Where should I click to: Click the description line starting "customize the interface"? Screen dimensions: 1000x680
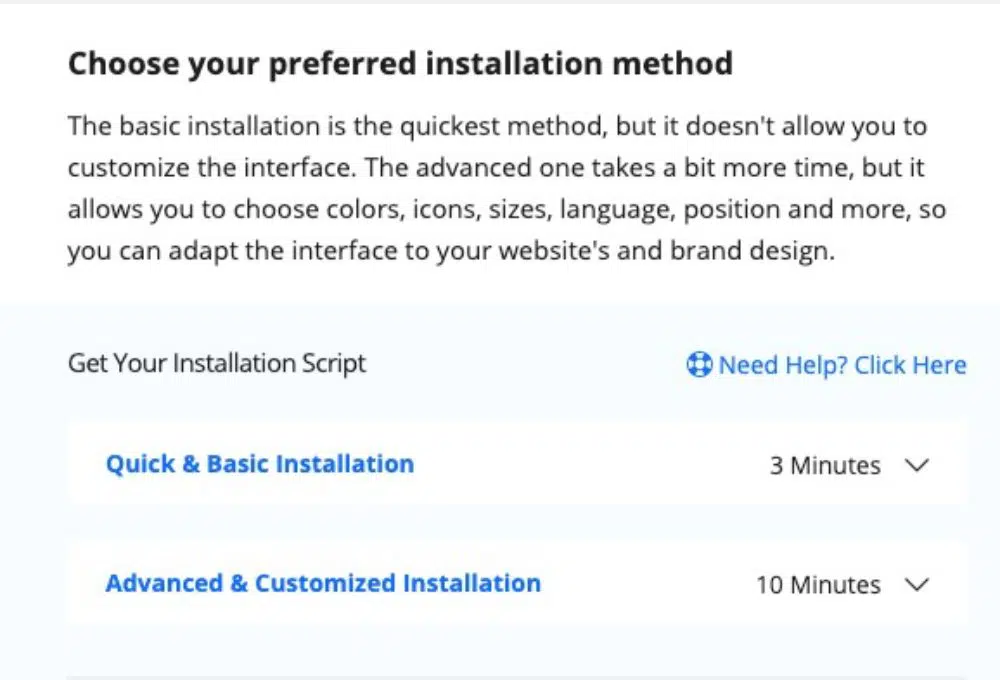(497, 168)
